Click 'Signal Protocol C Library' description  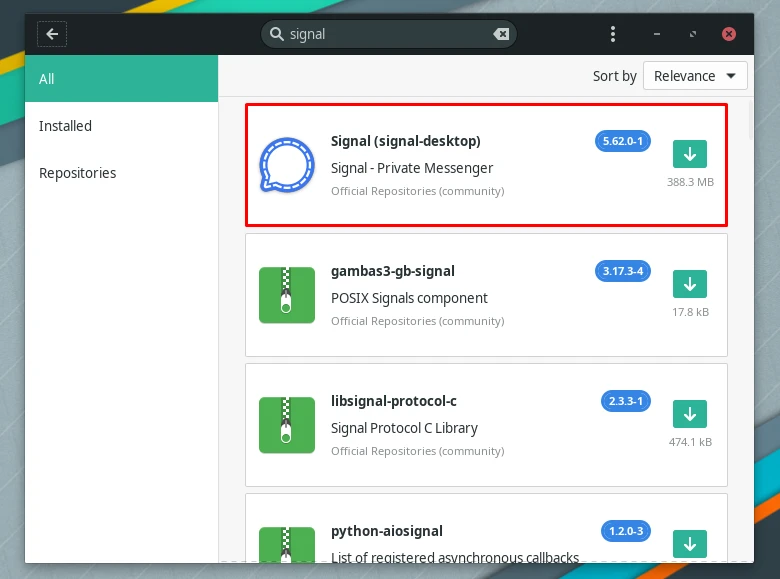coord(404,428)
